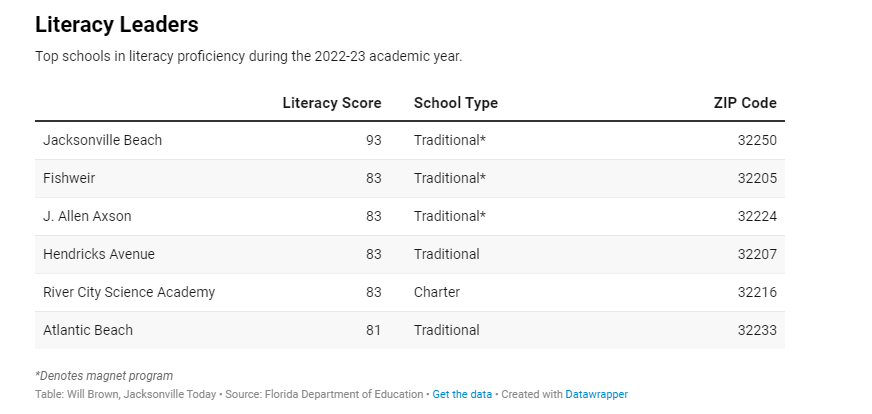This screenshot has height=414, width=872.
Task: Select the Jacksonville Beach school name
Action: (x=102, y=140)
